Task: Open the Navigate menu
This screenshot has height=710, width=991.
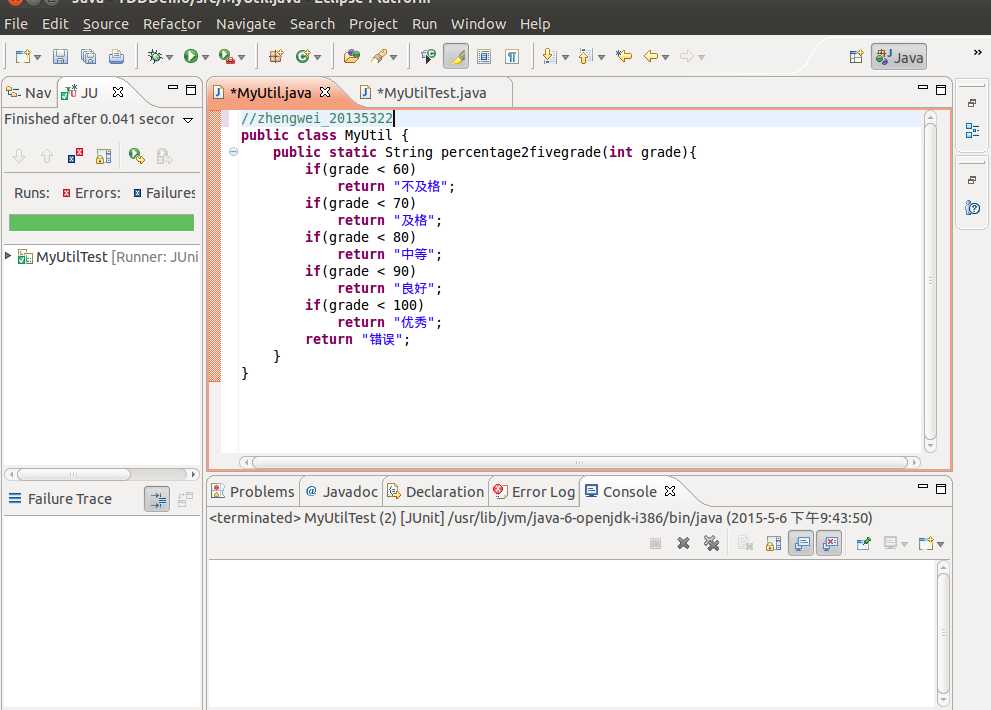Action: point(246,24)
